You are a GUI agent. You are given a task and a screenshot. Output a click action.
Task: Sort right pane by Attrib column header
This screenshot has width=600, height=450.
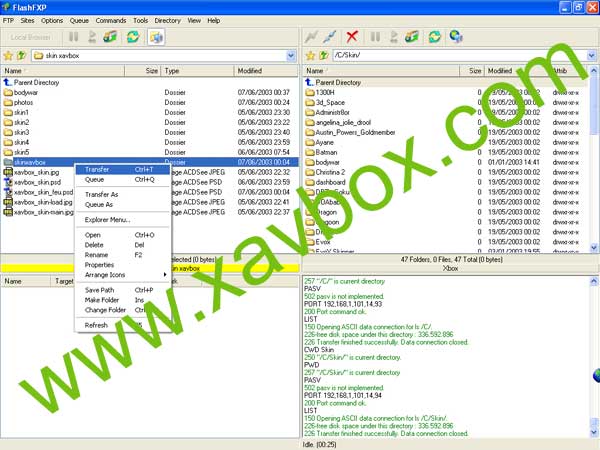coord(567,71)
